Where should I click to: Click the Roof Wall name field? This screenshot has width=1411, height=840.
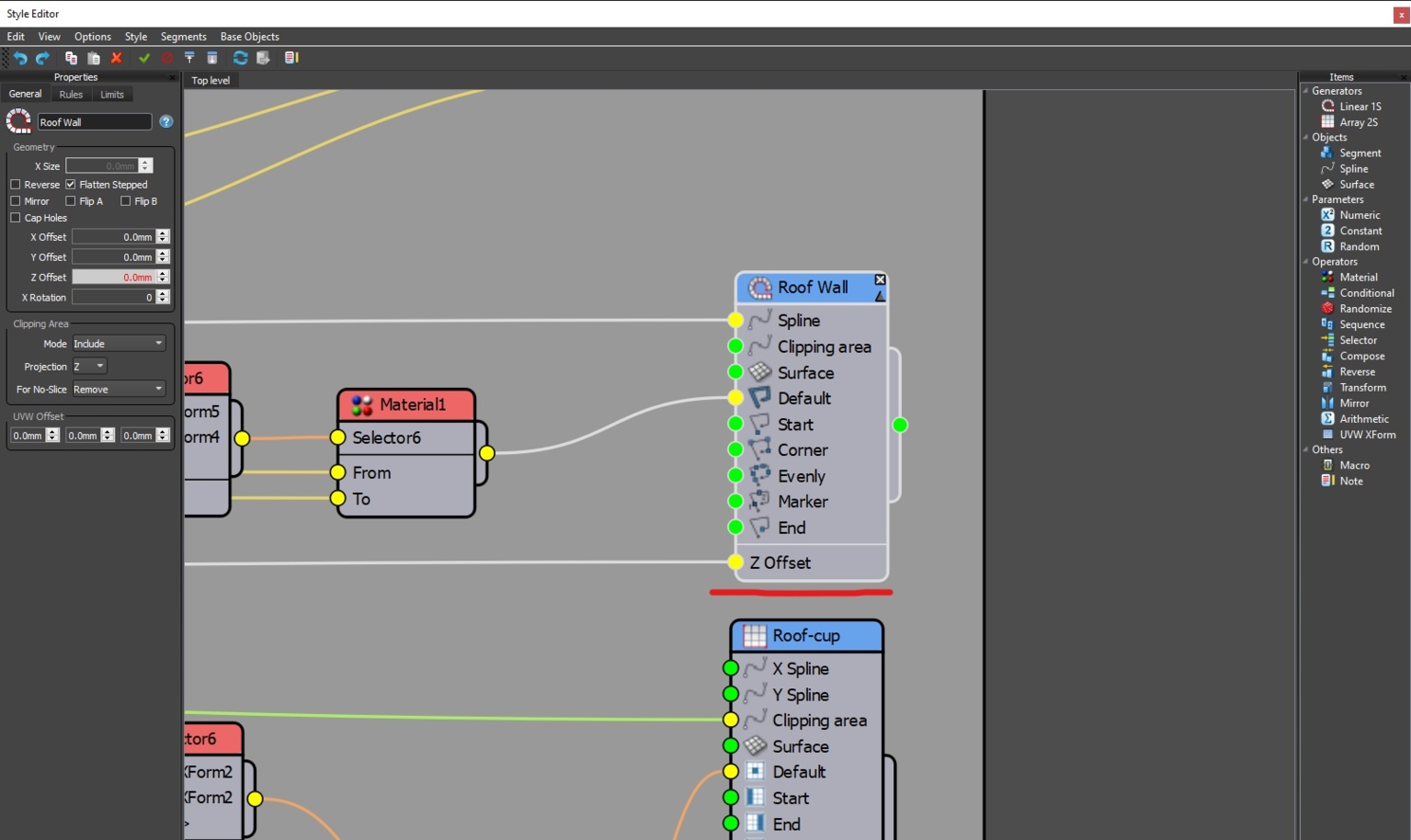[x=94, y=121]
